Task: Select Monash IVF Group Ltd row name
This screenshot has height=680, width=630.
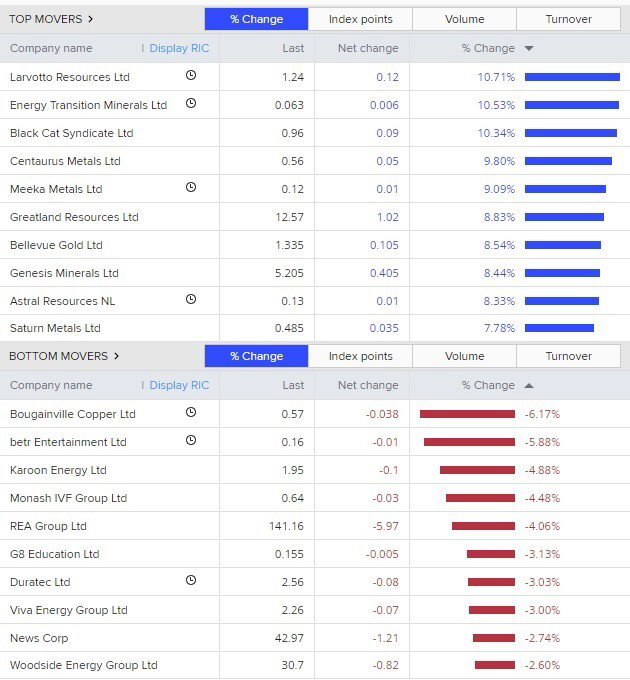Action: pos(69,498)
